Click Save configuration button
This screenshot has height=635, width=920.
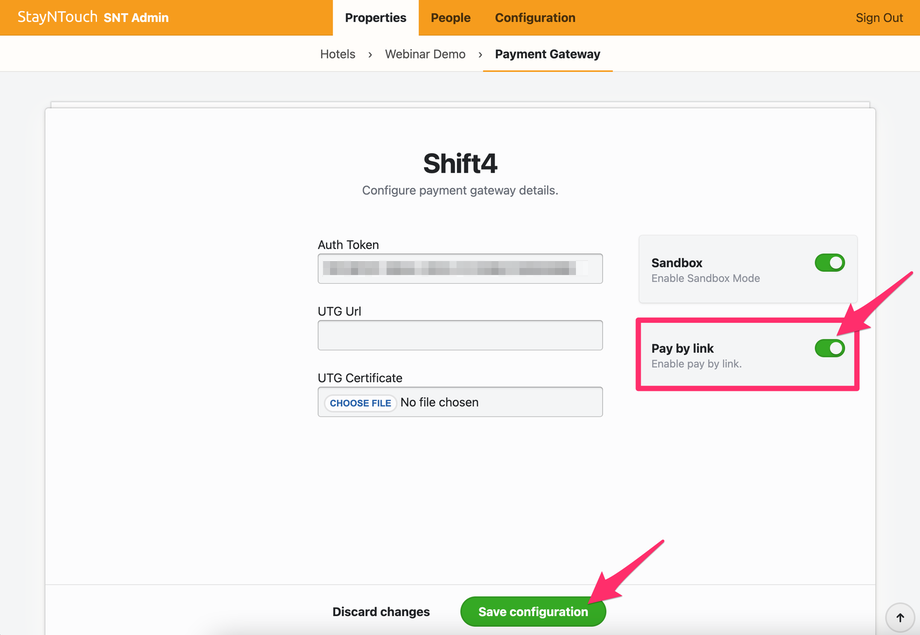point(533,612)
